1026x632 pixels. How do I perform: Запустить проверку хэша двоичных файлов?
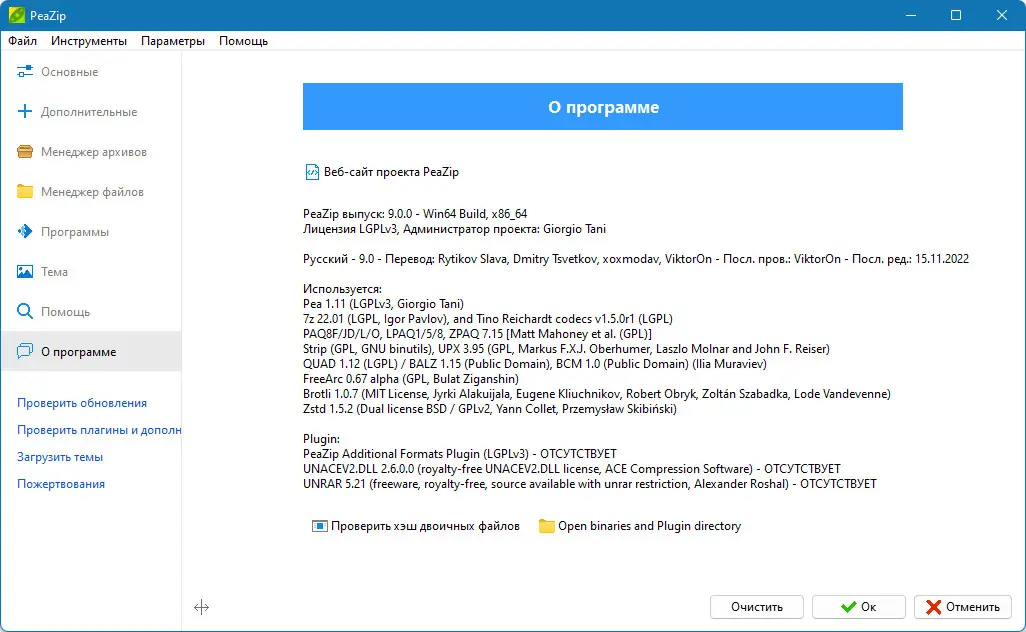coord(420,526)
